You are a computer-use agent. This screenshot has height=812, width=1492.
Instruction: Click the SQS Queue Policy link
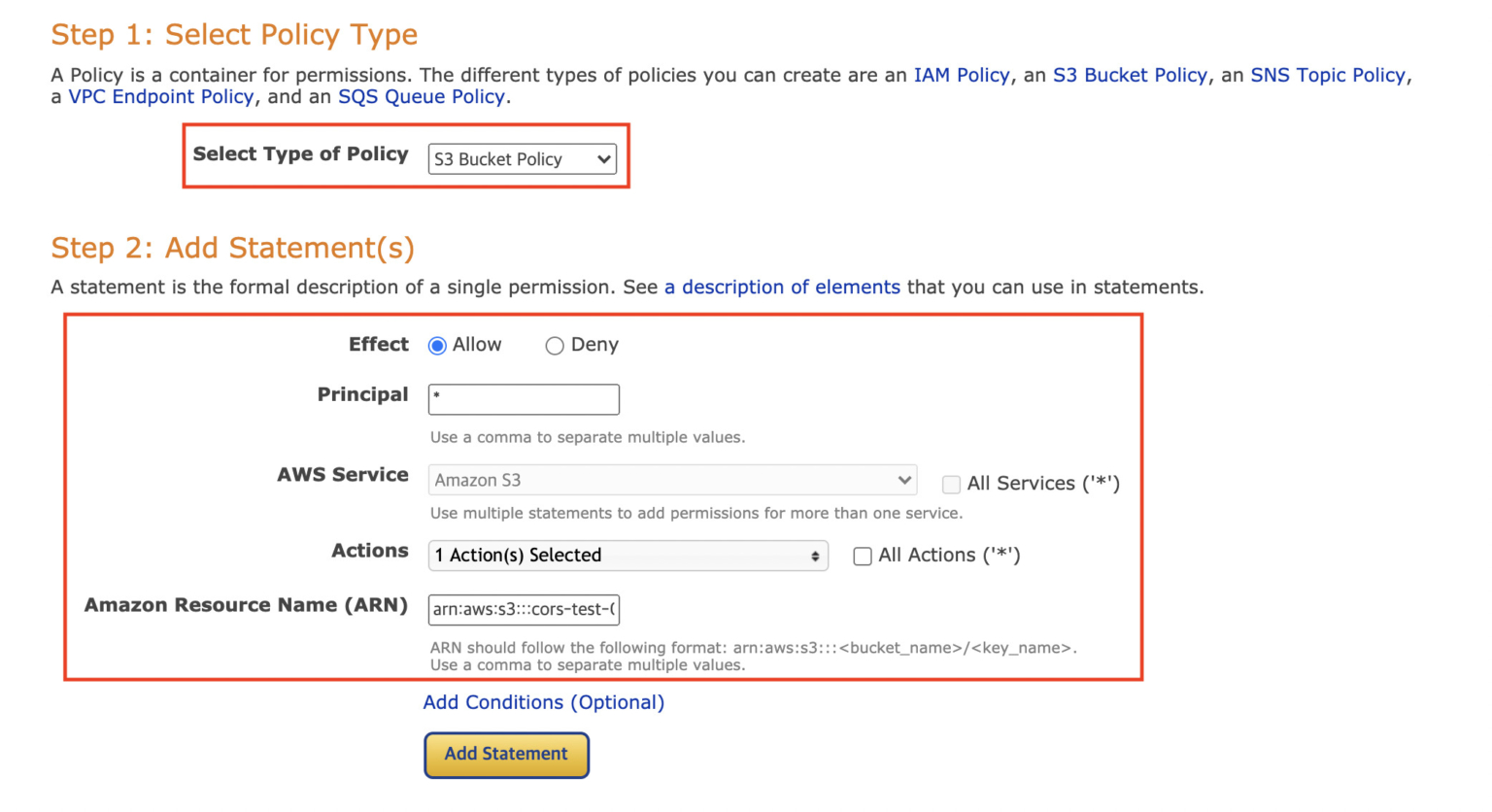click(x=422, y=97)
